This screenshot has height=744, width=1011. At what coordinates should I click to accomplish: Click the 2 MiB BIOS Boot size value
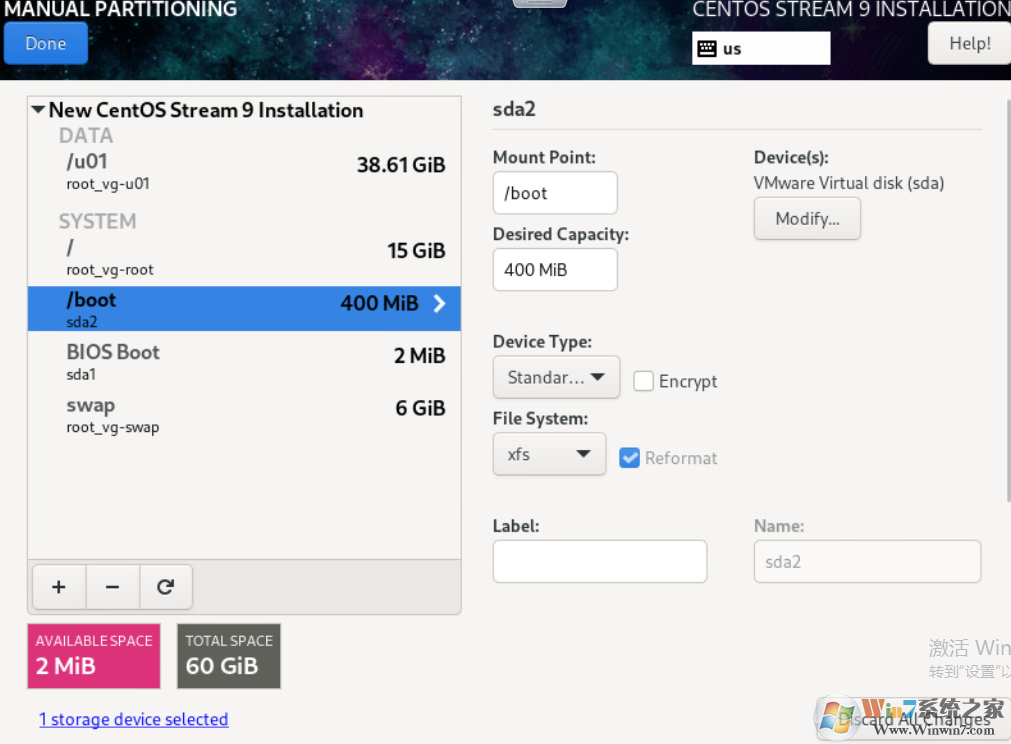[420, 355]
